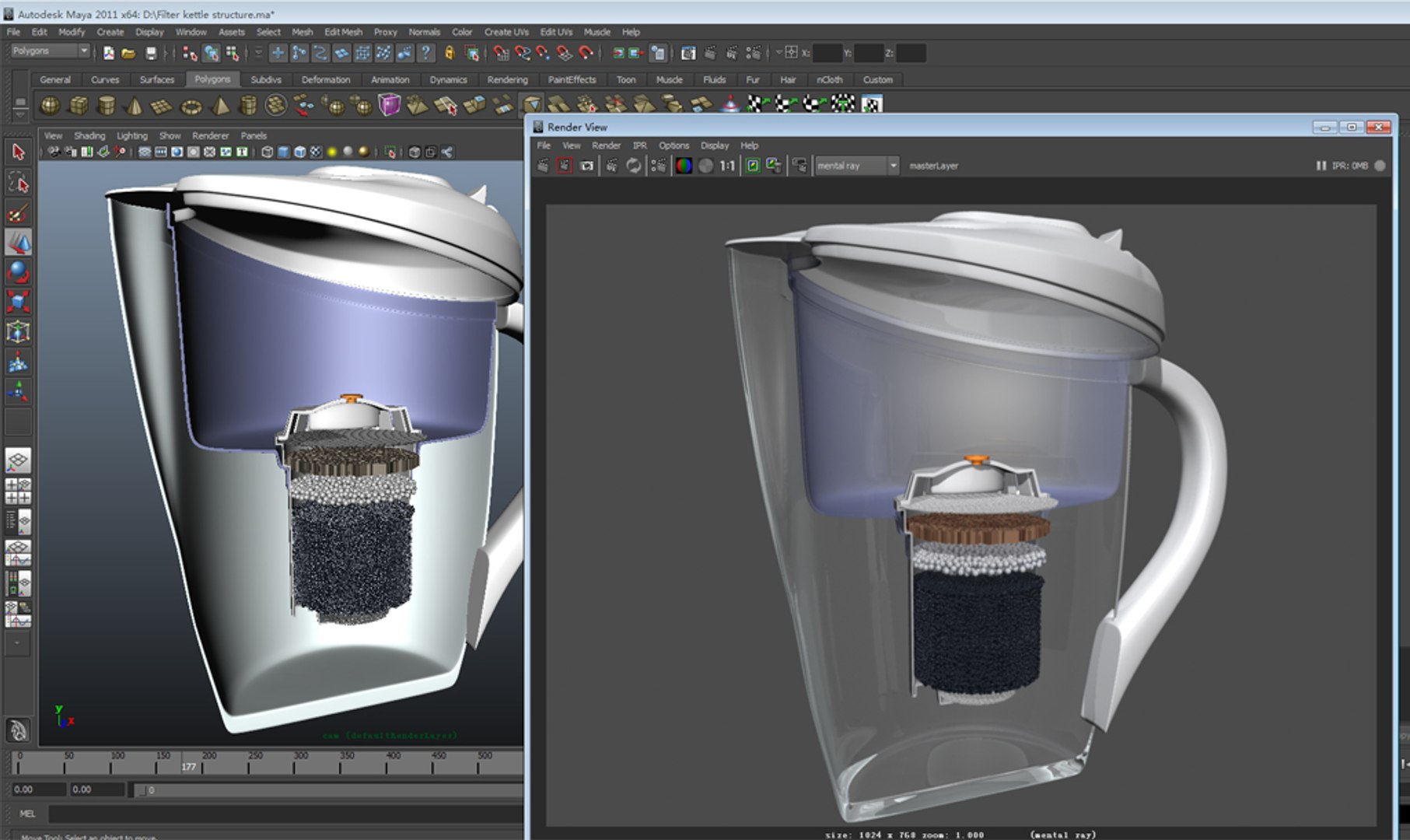
Task: Take a snapshot in Render View
Action: (586, 166)
